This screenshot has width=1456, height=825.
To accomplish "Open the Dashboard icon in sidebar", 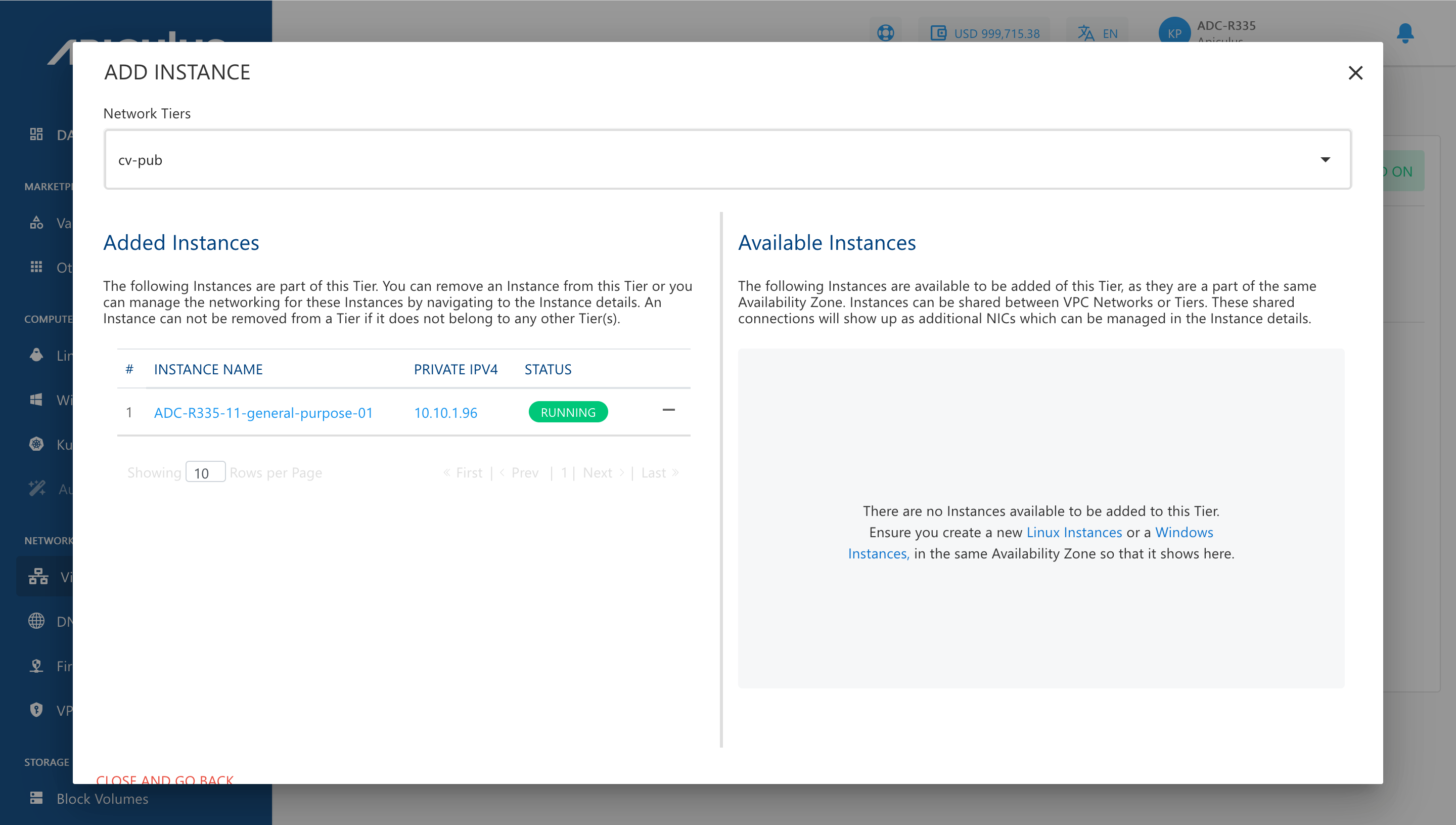I will click(36, 134).
